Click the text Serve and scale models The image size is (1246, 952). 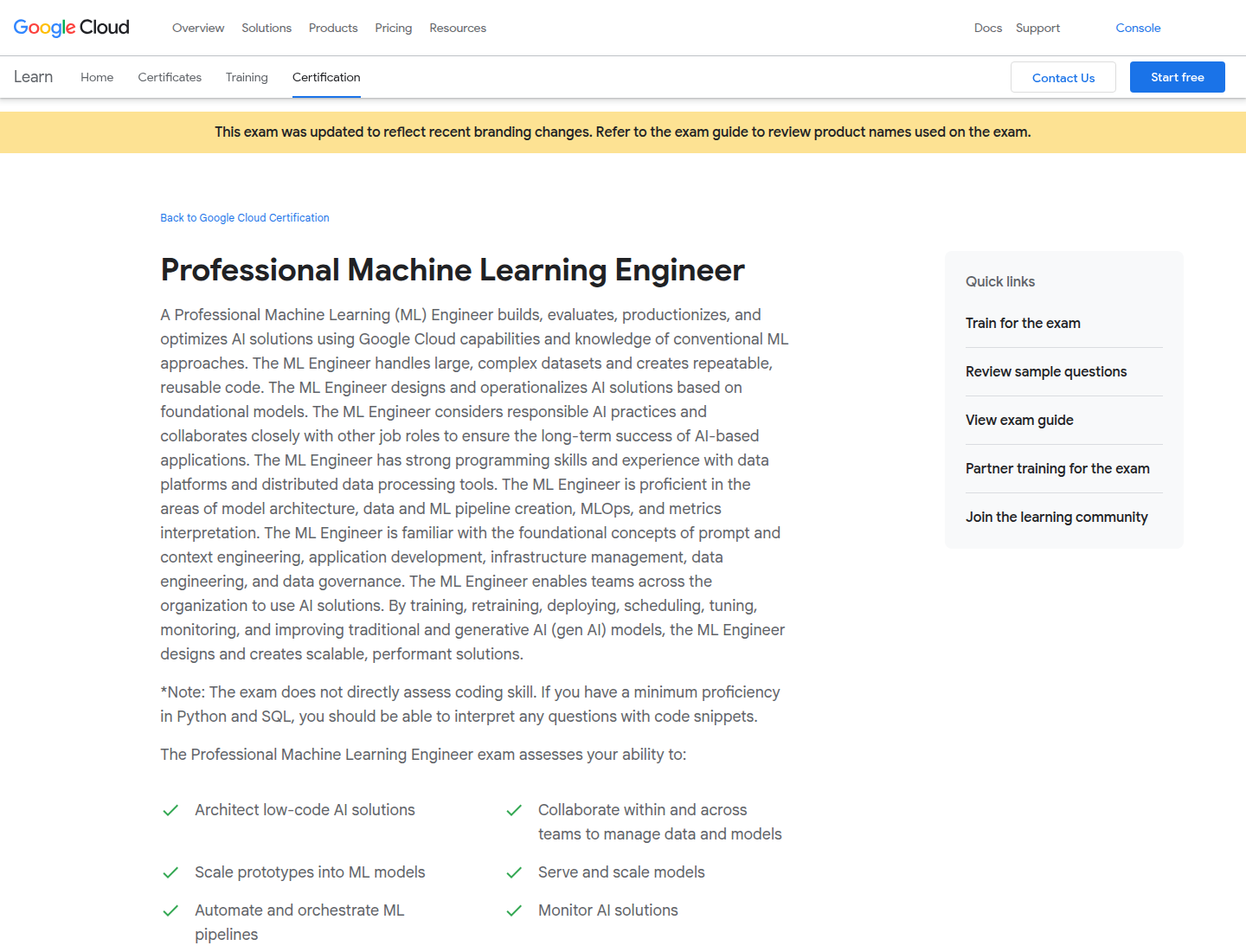pos(621,872)
